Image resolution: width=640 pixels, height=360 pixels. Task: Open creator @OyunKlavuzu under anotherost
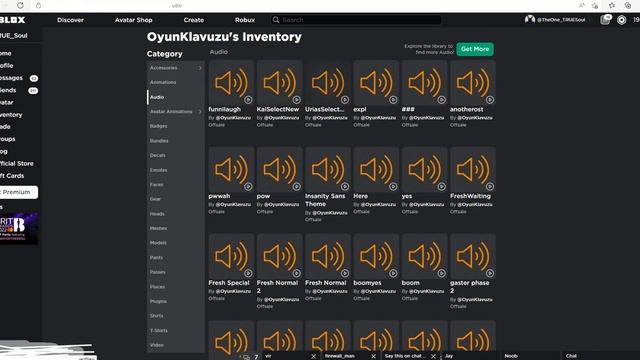pos(475,118)
